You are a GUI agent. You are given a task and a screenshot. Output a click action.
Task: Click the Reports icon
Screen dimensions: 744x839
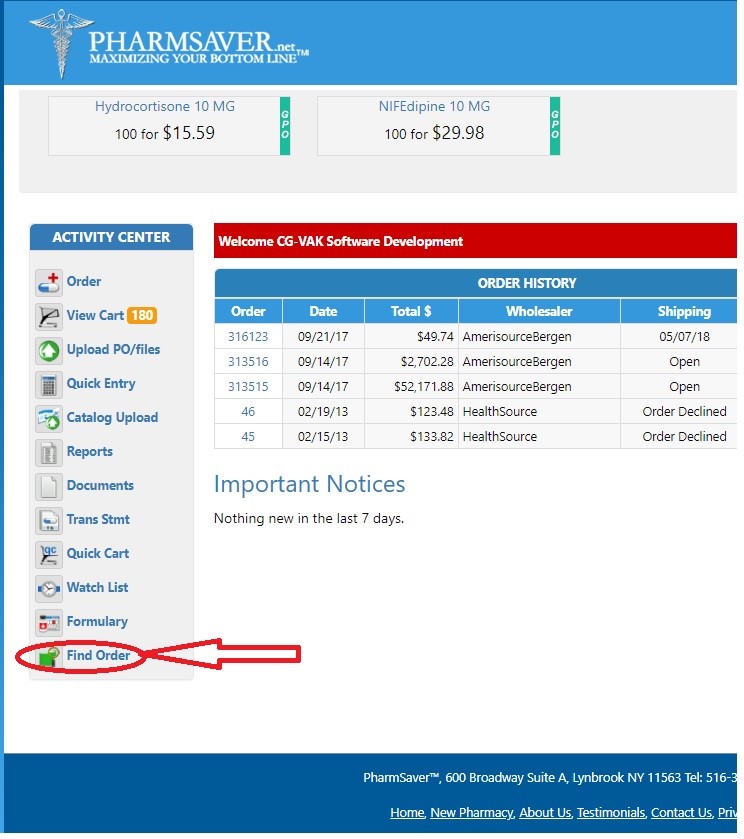click(x=49, y=453)
